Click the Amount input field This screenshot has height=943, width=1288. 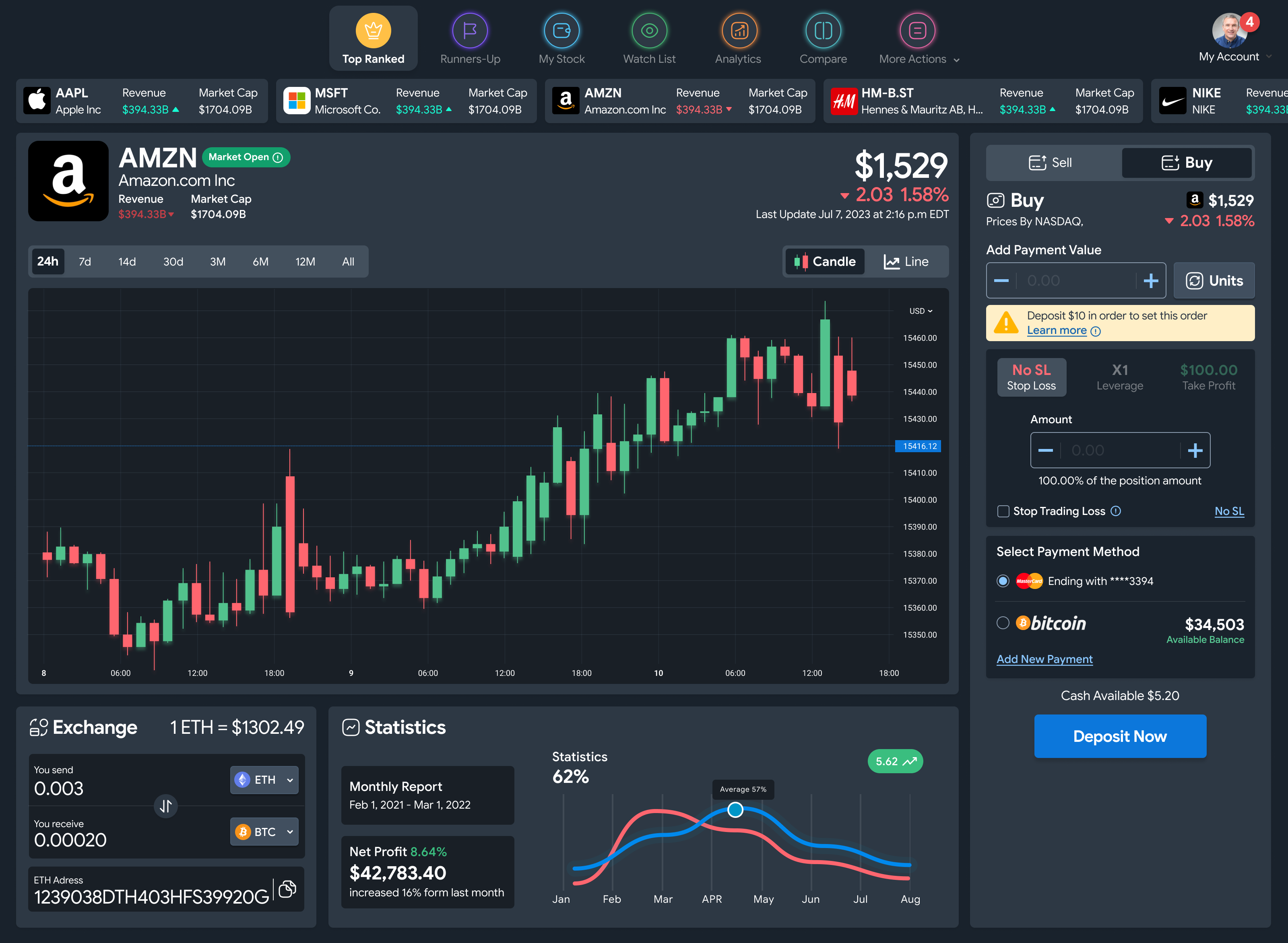click(1119, 451)
